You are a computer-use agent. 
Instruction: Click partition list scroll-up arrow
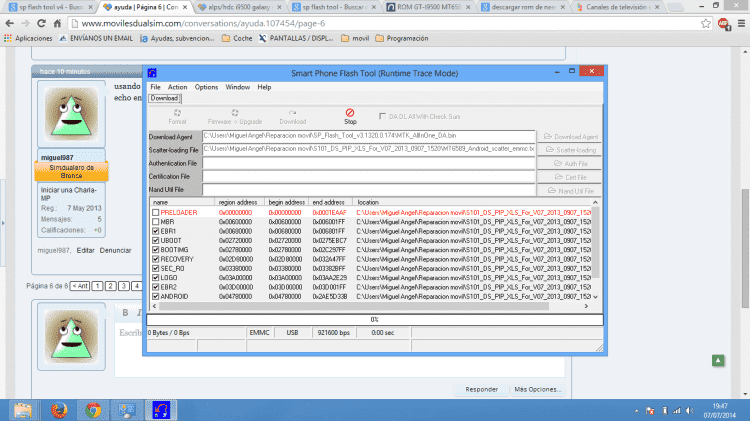[x=596, y=202]
